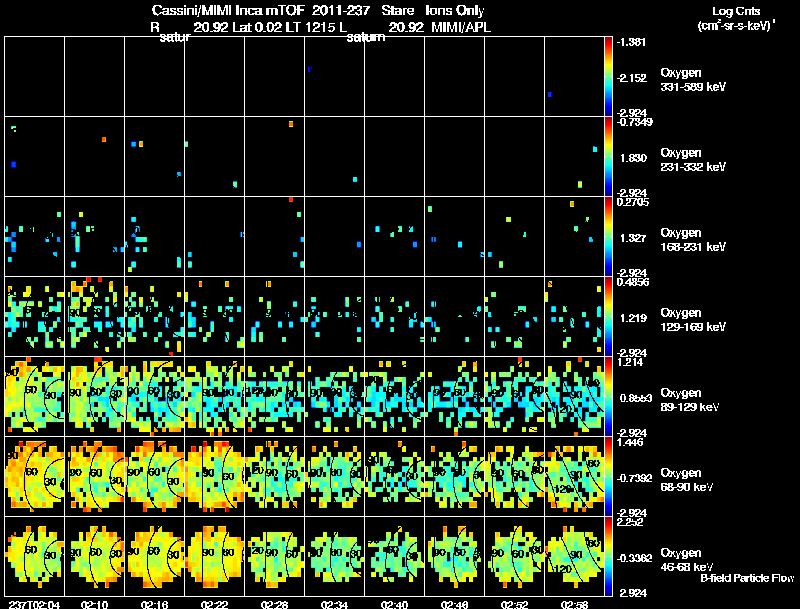
Task: Click the 'Oxygen 231-332 keV' row label
Action: coord(693,160)
